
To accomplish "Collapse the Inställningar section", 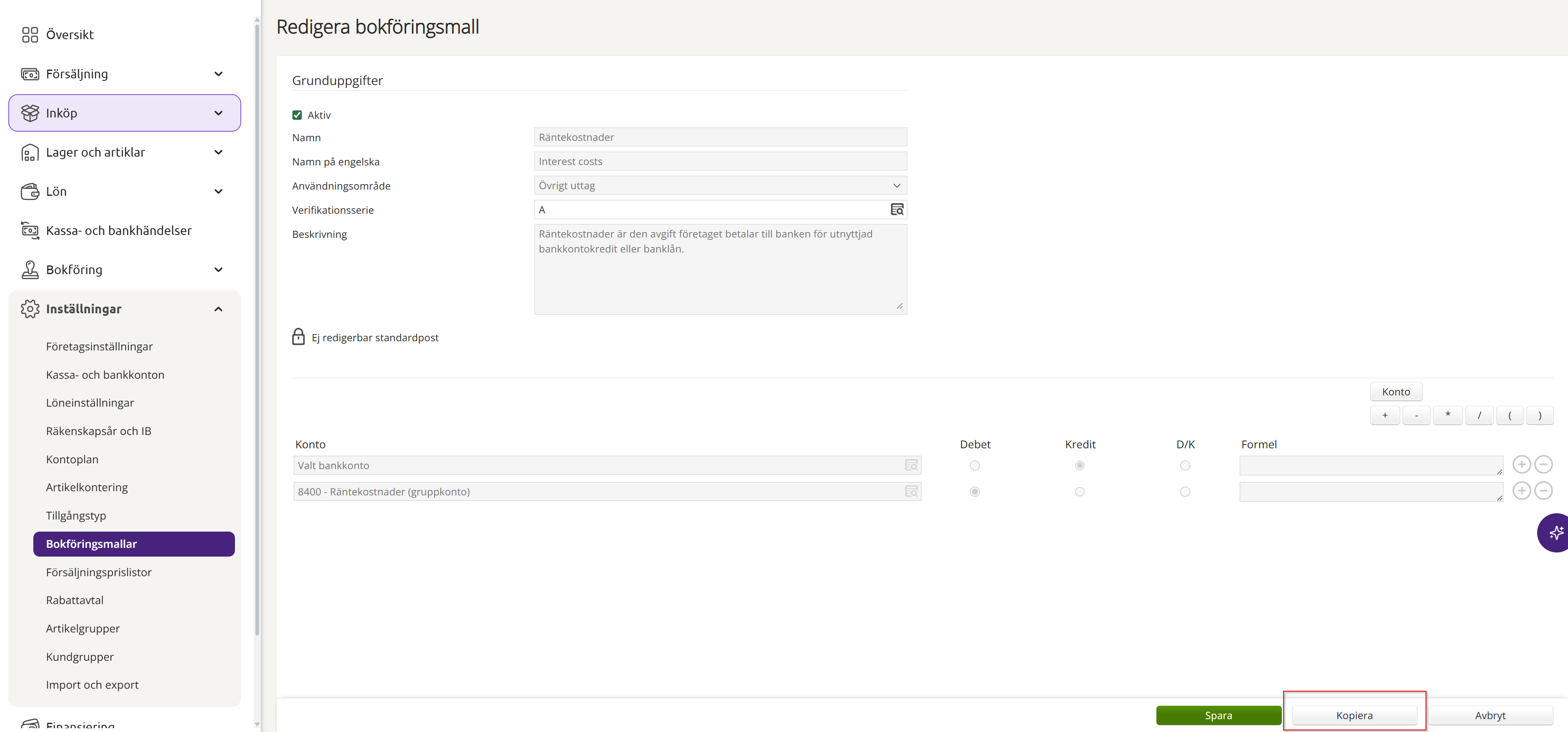I will tap(219, 309).
